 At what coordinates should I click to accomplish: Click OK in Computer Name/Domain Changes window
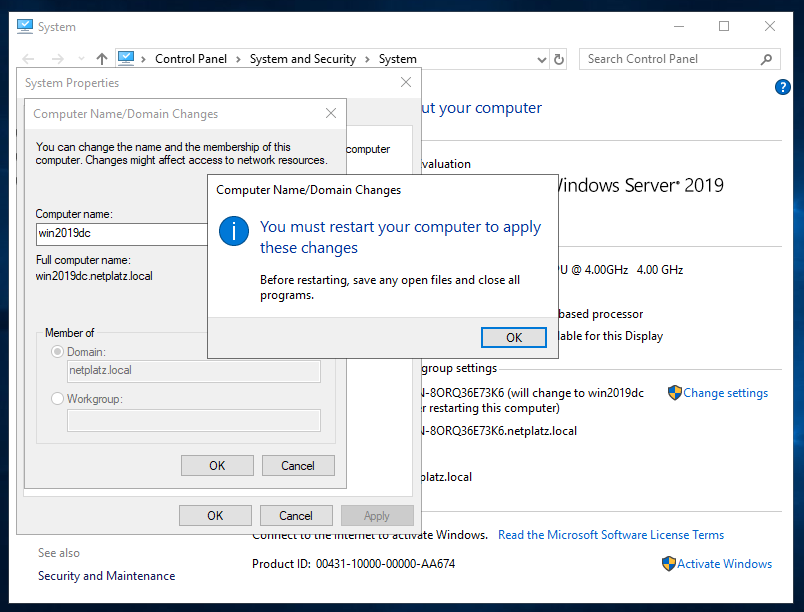(217, 465)
